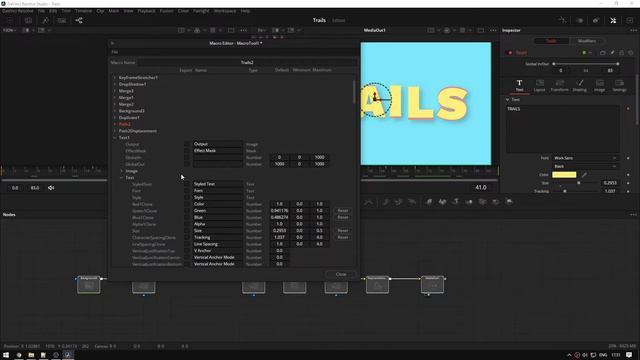Open the Macro Editor File menu
Viewport: 640px width, 360px height.
tap(115, 52)
